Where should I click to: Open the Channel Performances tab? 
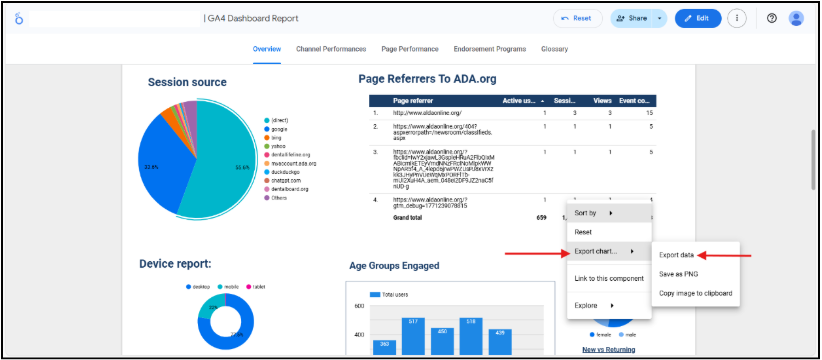click(331, 49)
